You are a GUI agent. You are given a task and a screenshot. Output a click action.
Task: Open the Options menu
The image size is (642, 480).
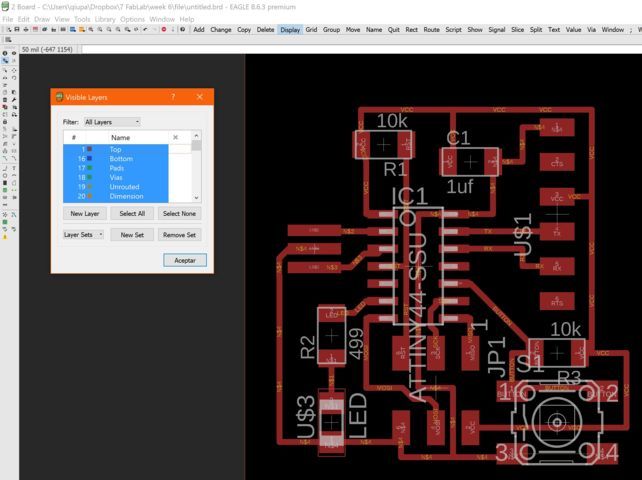132,19
